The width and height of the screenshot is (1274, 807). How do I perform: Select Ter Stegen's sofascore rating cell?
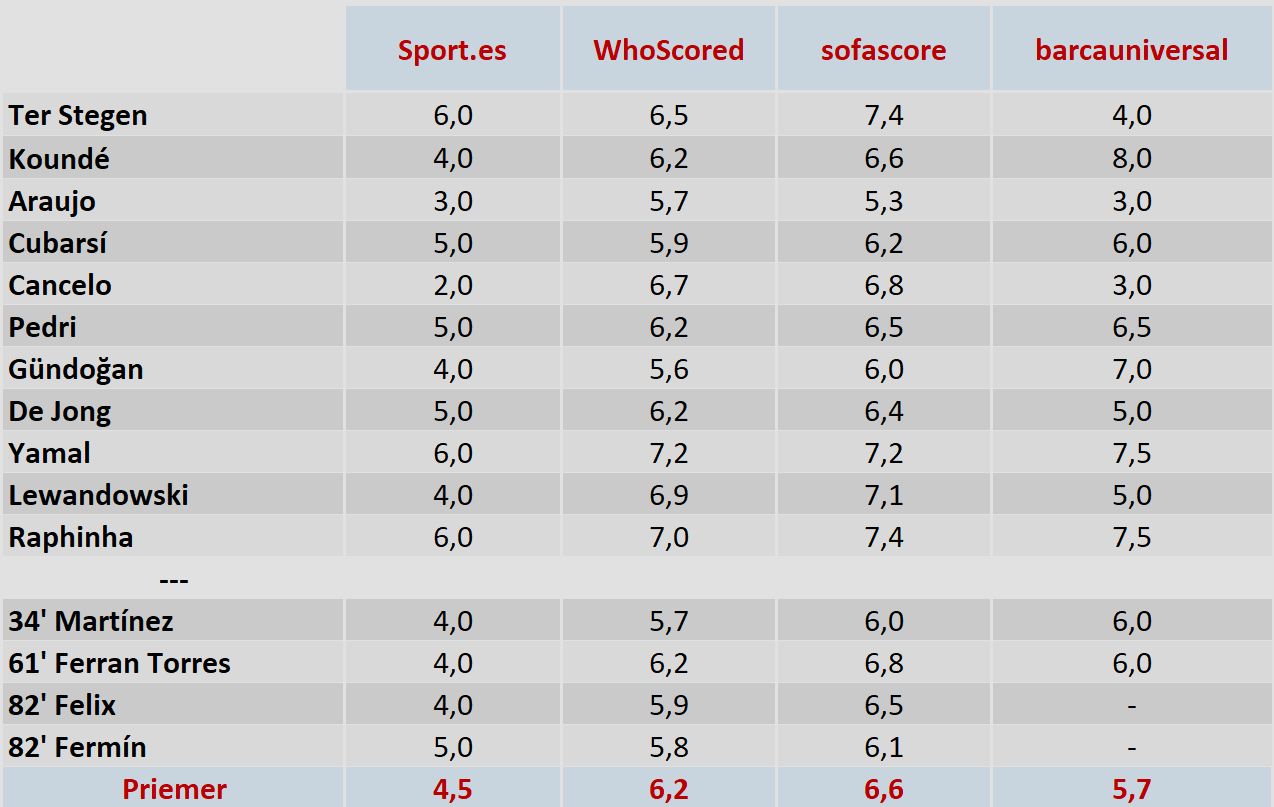point(883,116)
